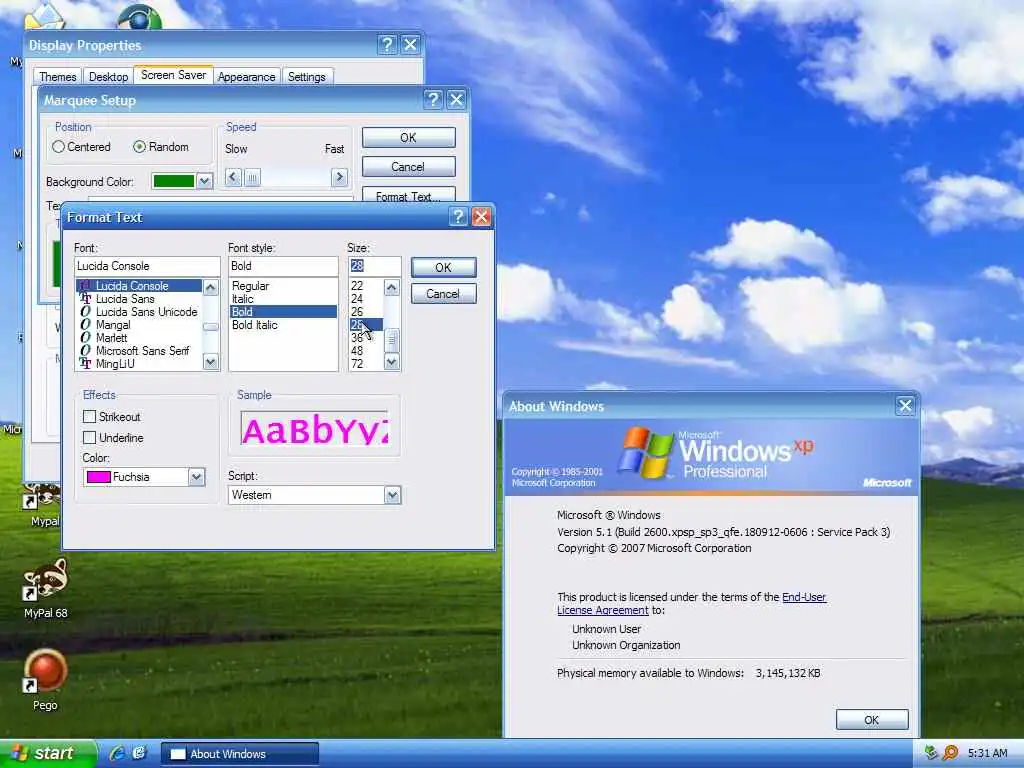Click the Font name input field
The image size is (1024, 768).
(x=147, y=266)
